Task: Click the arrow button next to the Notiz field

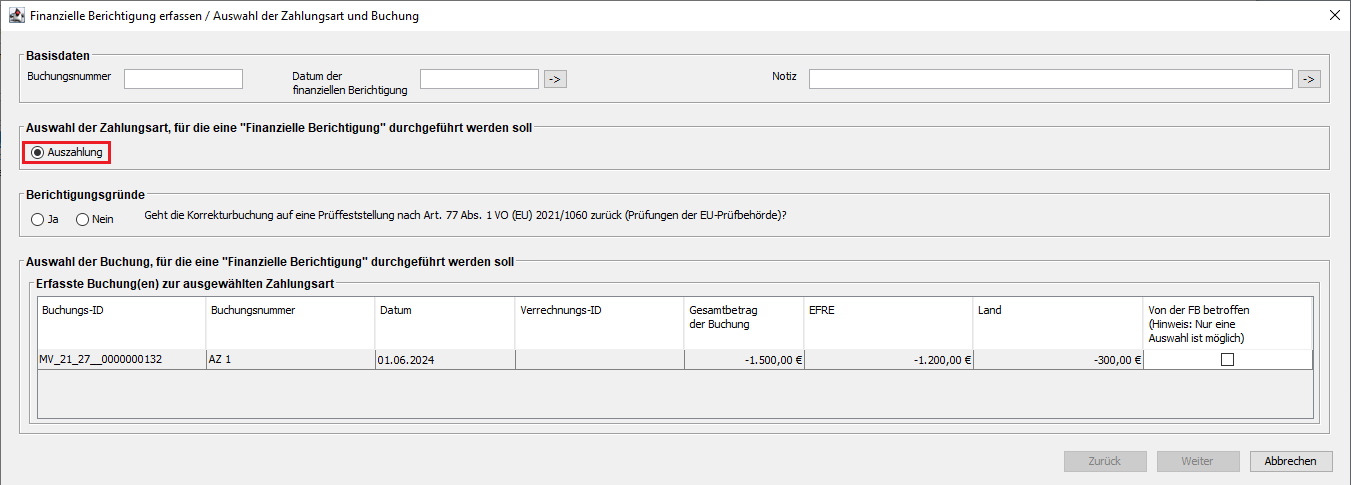Action: coord(1309,79)
